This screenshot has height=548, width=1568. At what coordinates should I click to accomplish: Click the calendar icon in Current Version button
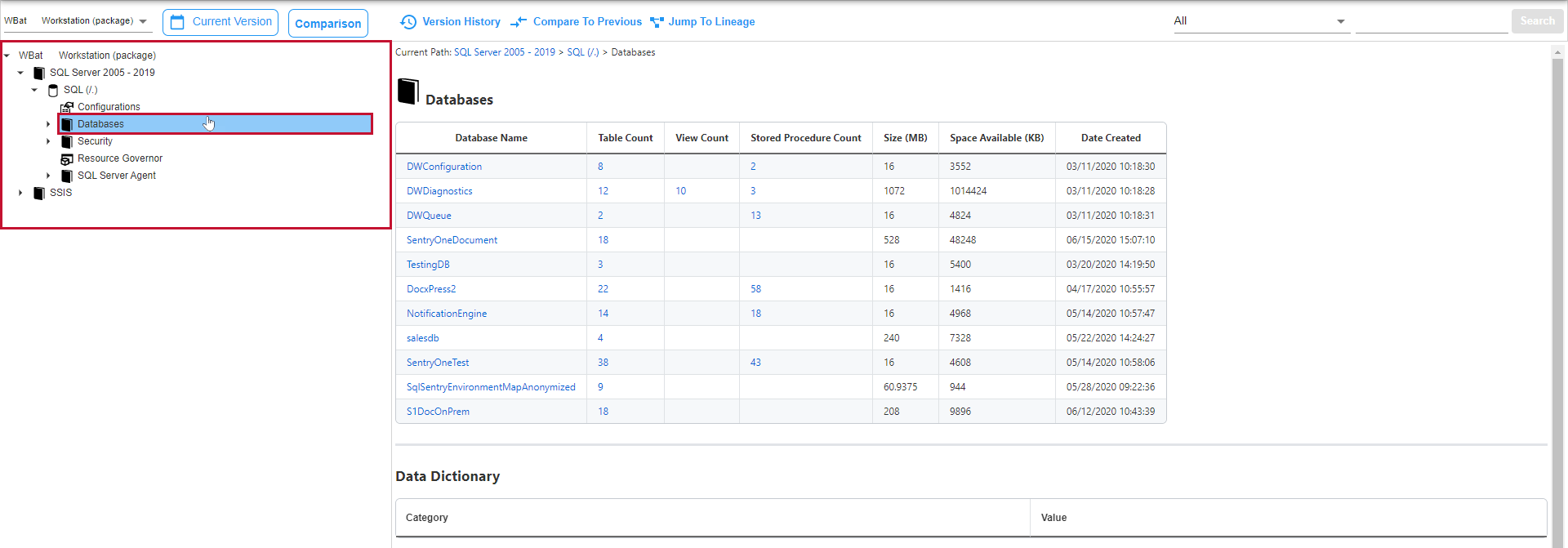[x=177, y=22]
